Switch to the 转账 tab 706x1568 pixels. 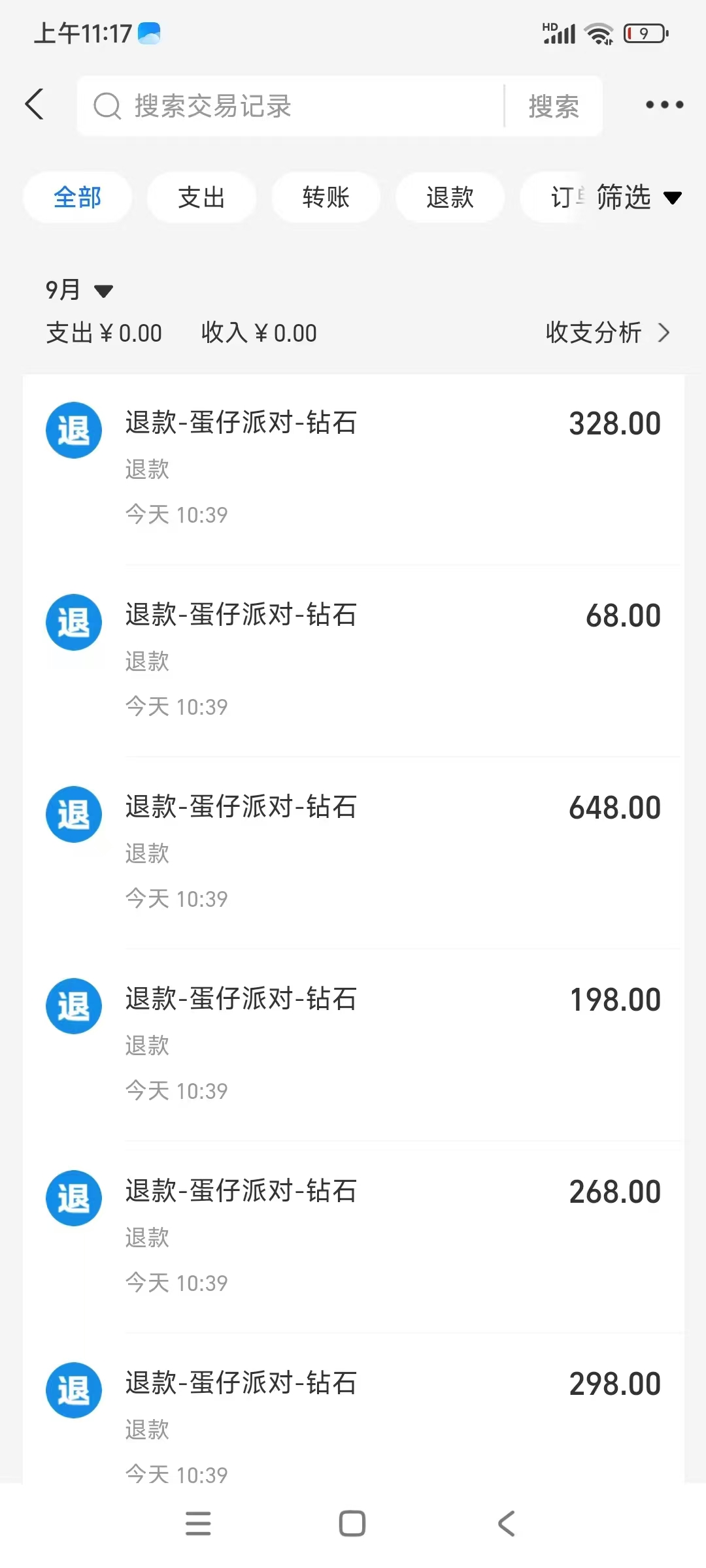[326, 197]
